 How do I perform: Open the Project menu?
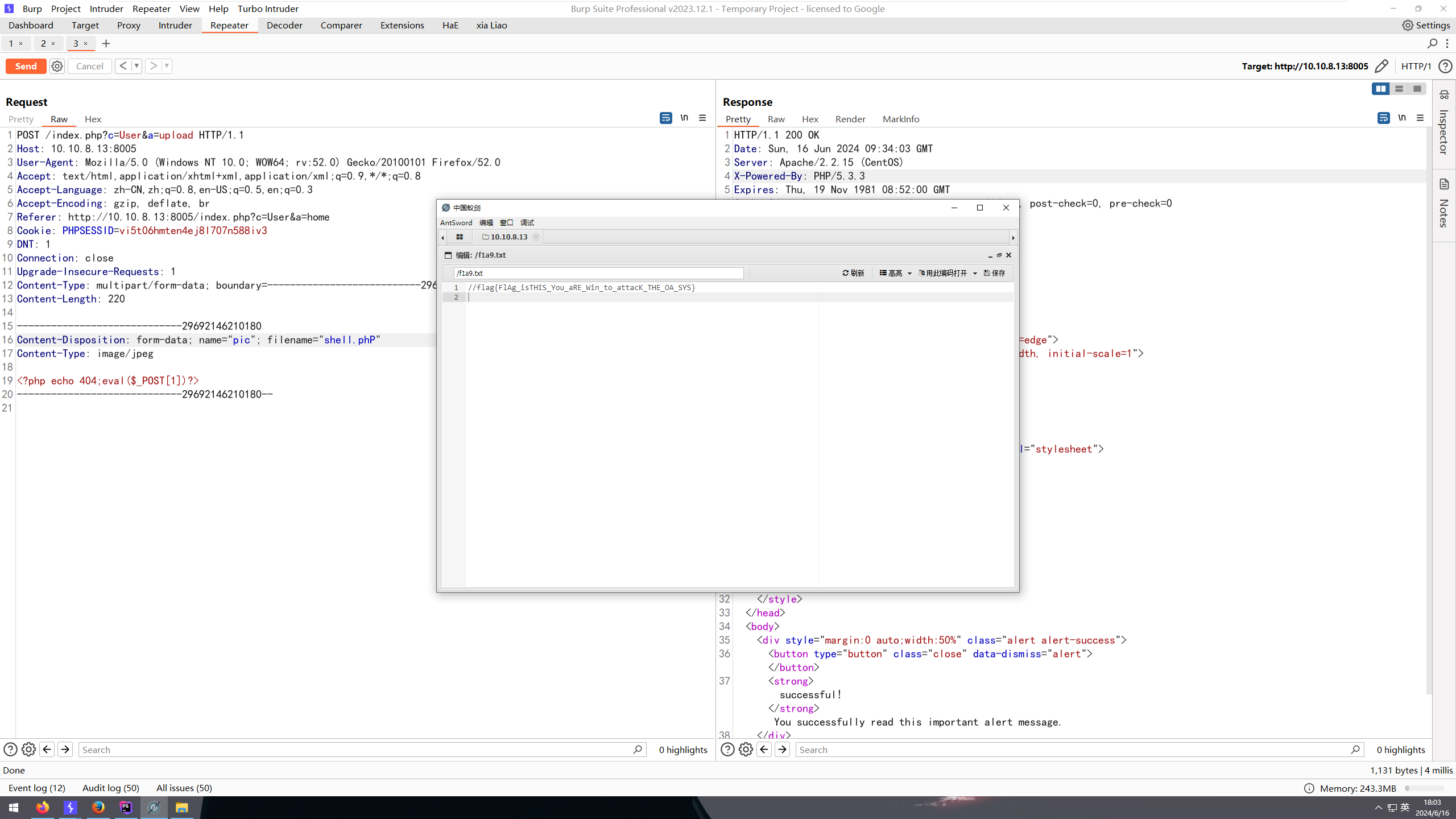pyautogui.click(x=66, y=9)
